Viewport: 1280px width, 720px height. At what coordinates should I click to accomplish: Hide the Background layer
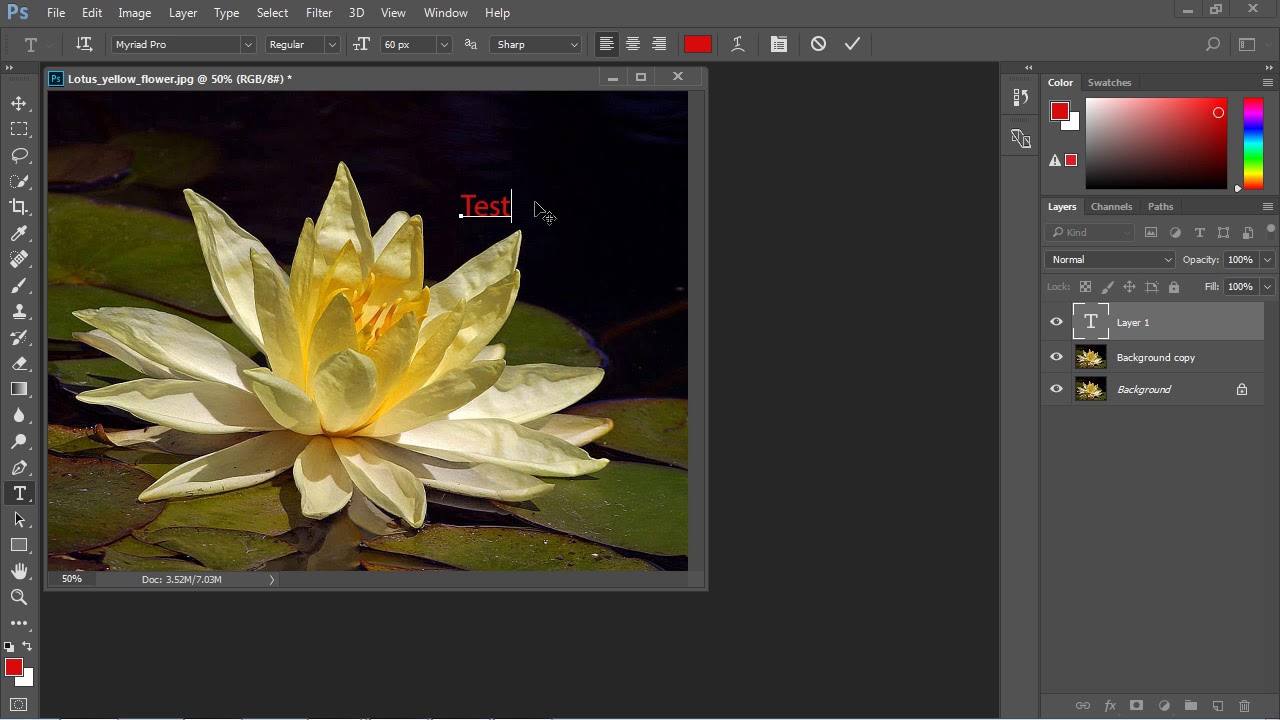(x=1056, y=389)
